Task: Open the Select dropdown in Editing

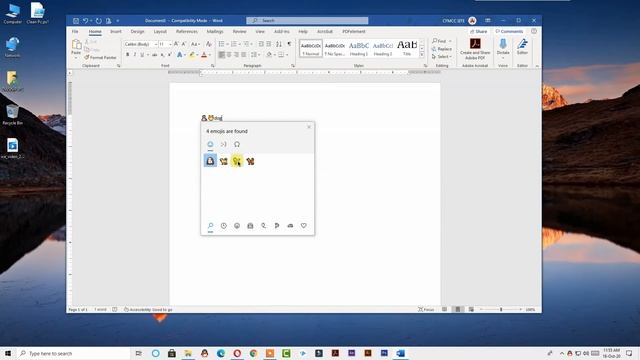Action: [x=442, y=57]
